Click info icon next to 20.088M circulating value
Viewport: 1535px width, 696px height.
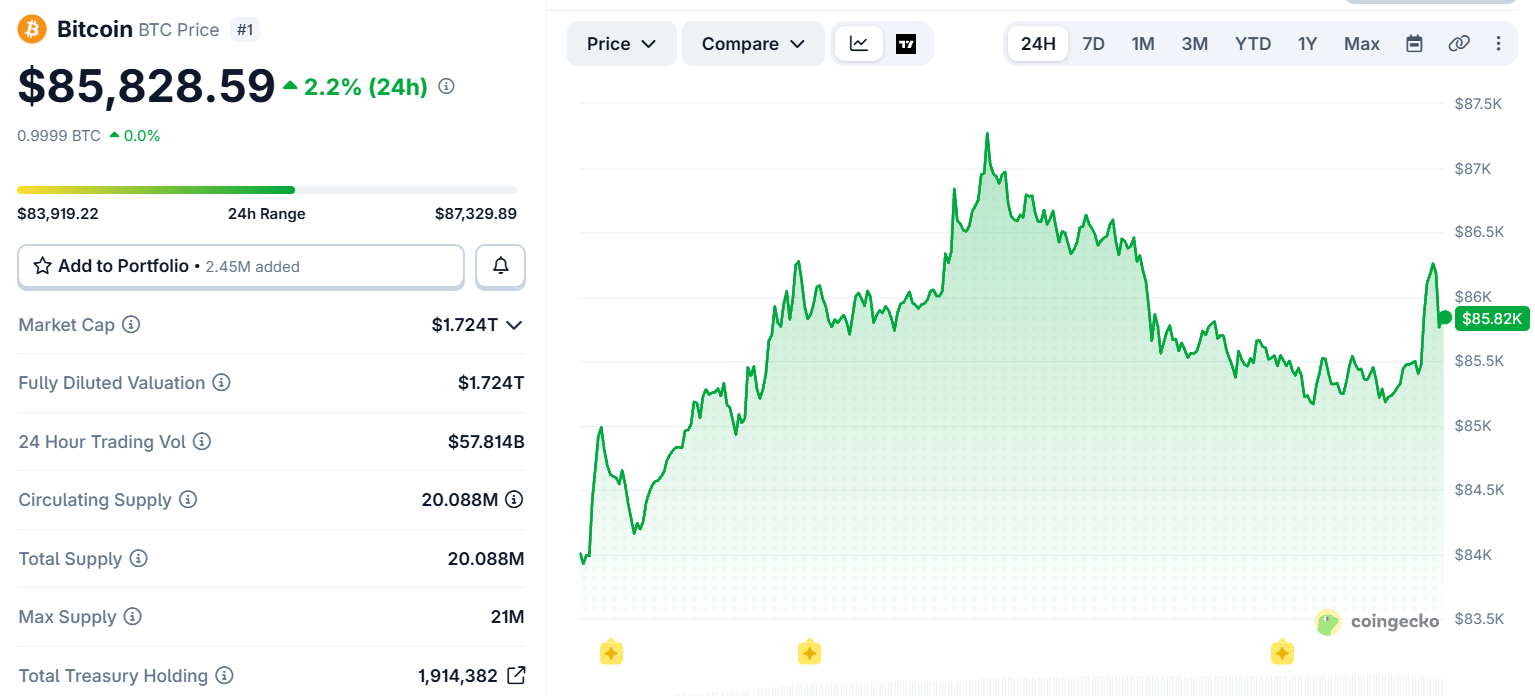click(x=514, y=499)
